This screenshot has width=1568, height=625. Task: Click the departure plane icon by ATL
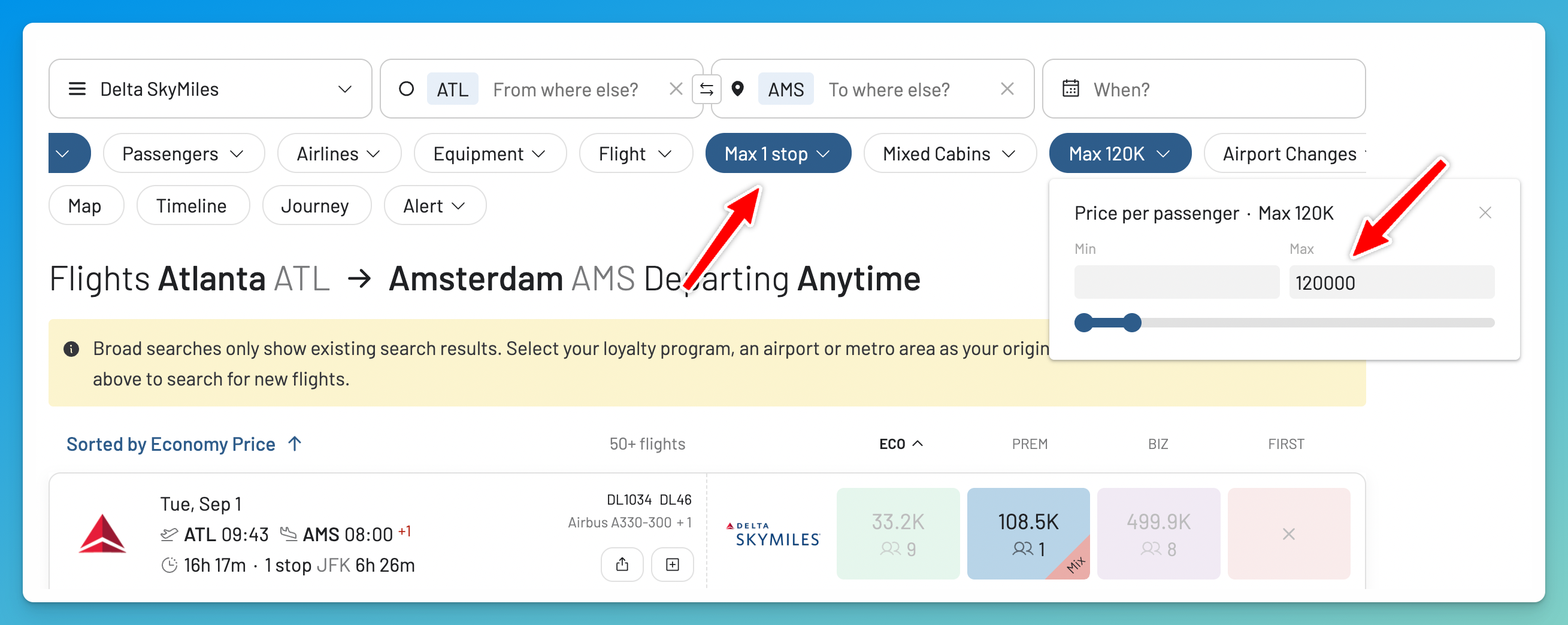pyautogui.click(x=169, y=535)
